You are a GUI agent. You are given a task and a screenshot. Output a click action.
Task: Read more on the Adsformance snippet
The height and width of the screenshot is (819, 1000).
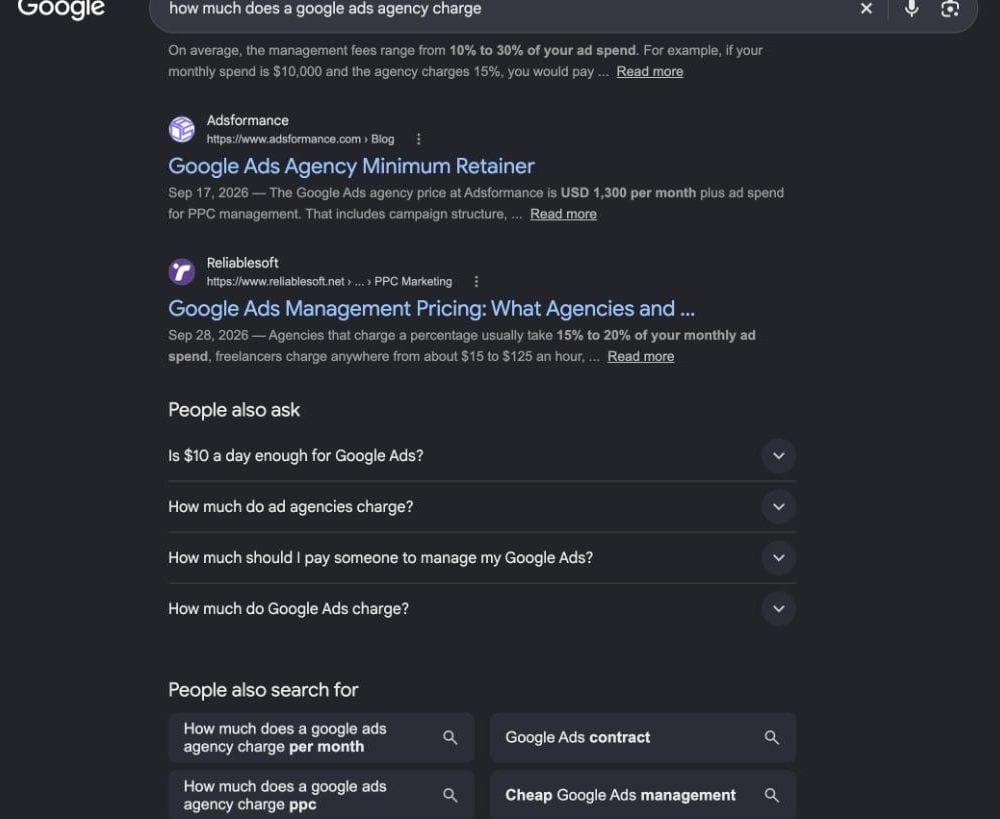564,214
